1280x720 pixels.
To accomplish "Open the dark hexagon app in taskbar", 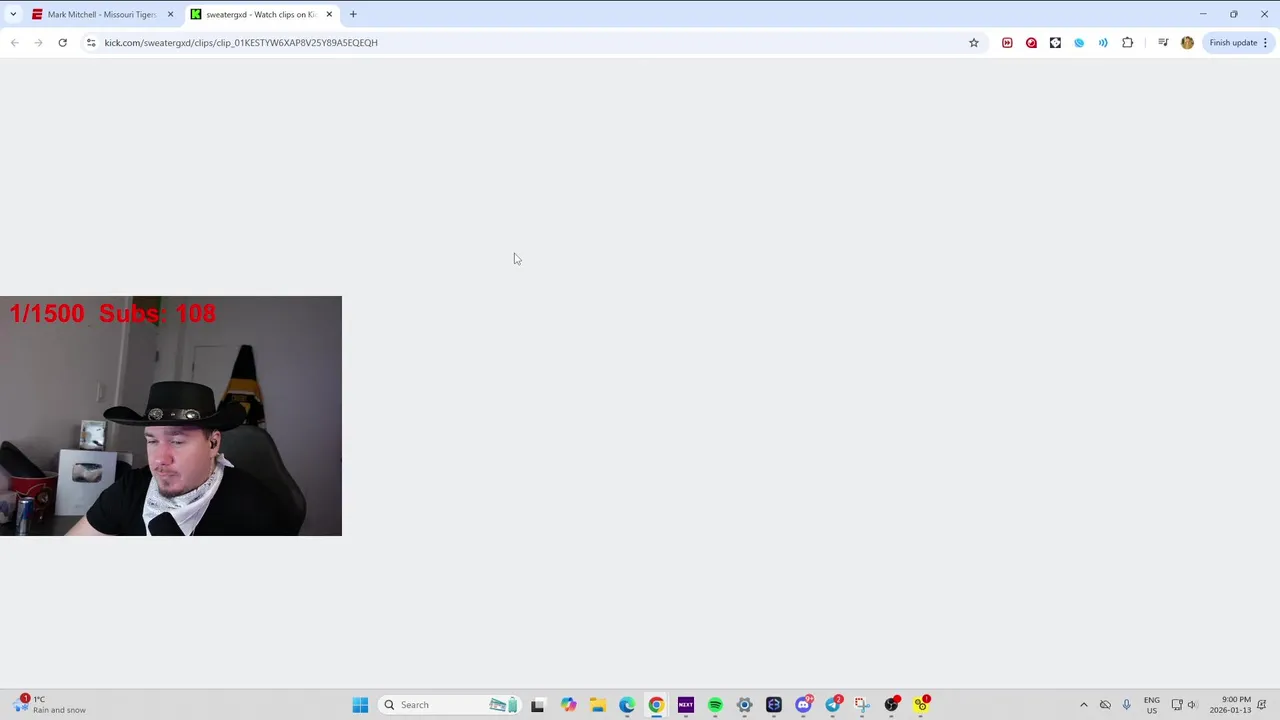I will click(774, 705).
